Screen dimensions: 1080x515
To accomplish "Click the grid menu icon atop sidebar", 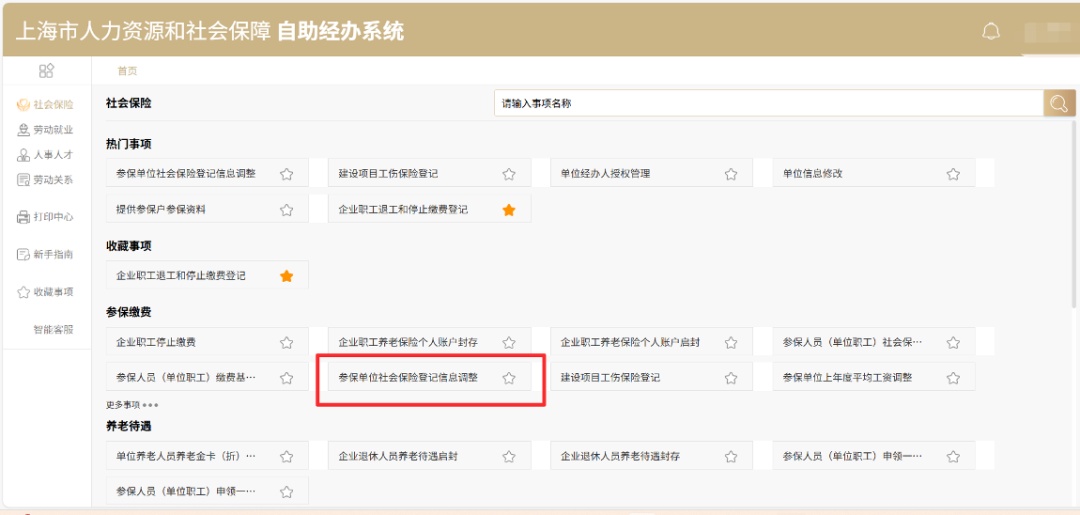I will coord(46,70).
